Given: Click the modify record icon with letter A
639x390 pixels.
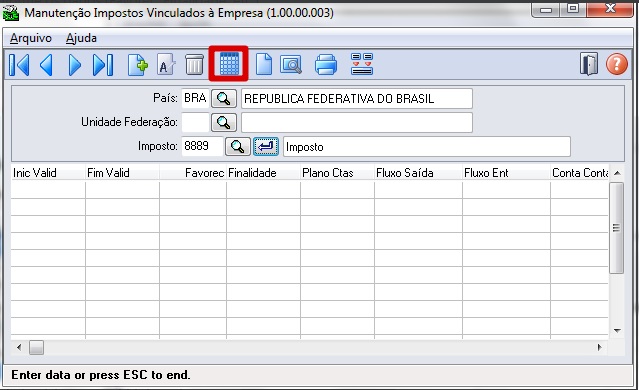Looking at the screenshot, I should click(x=165, y=64).
